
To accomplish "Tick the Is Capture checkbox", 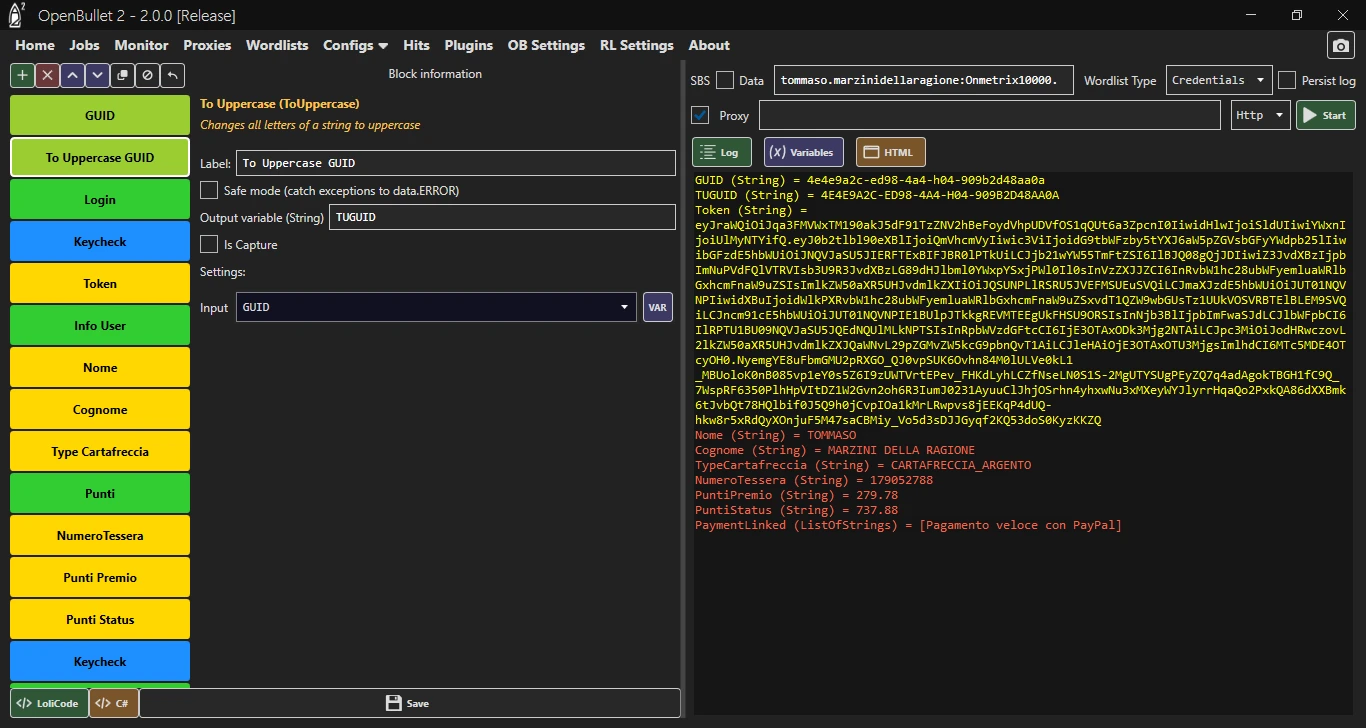I will pos(209,244).
